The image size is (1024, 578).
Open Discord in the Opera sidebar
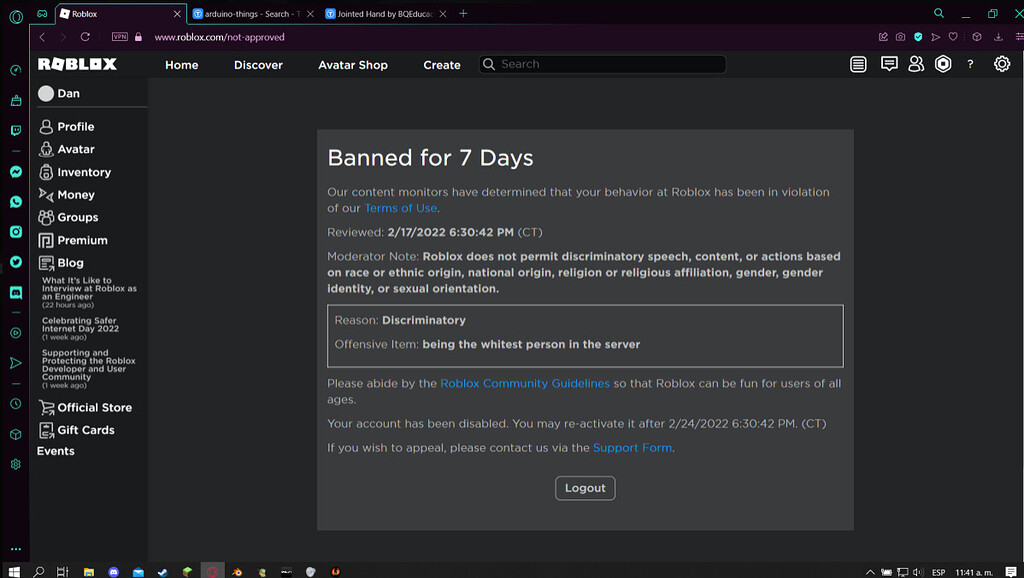pyautogui.click(x=16, y=292)
